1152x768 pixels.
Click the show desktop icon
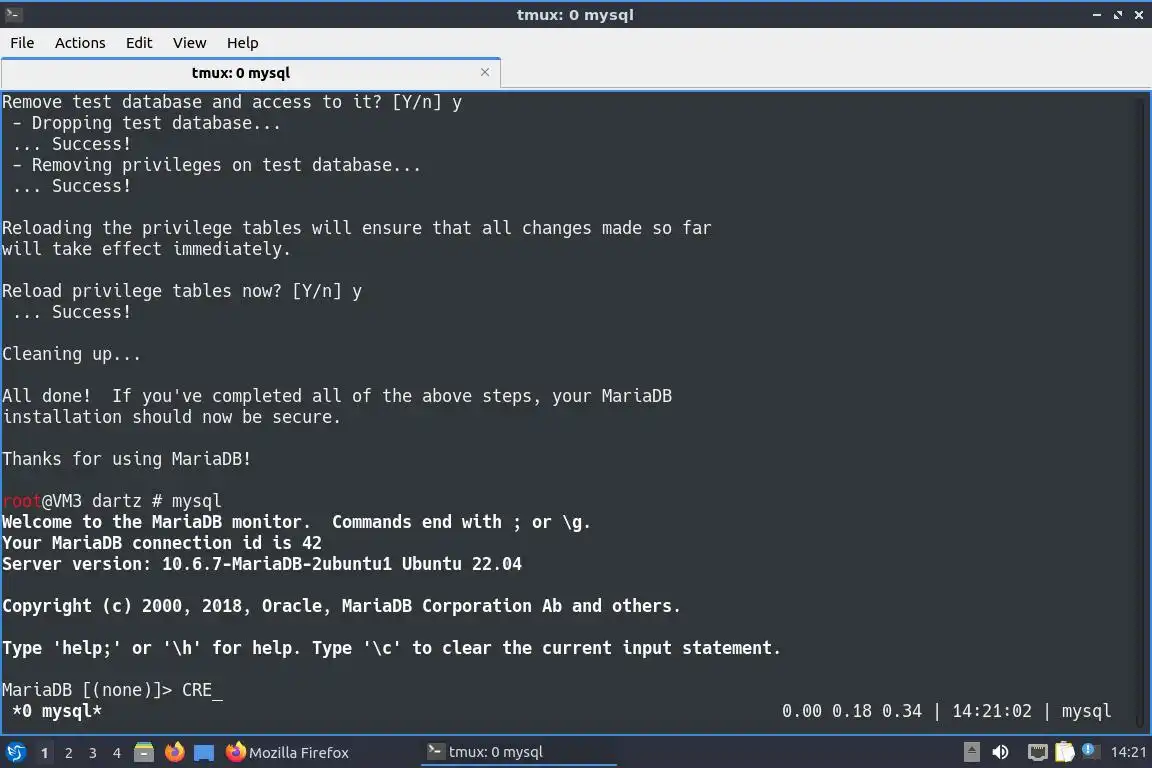click(204, 753)
